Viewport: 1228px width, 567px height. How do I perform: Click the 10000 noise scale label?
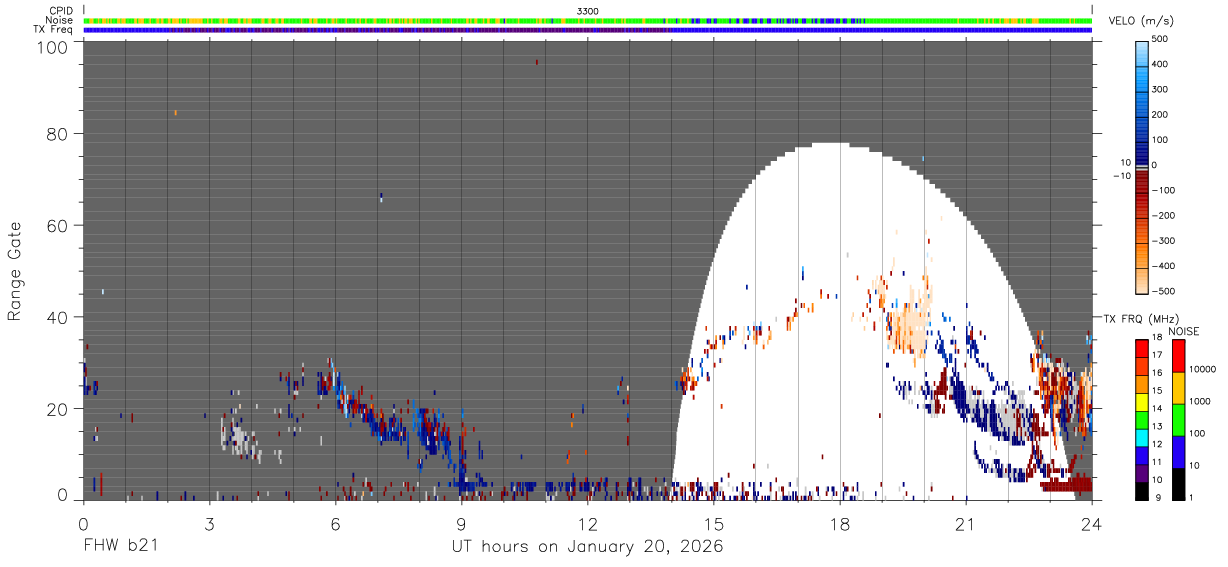coord(1204,368)
